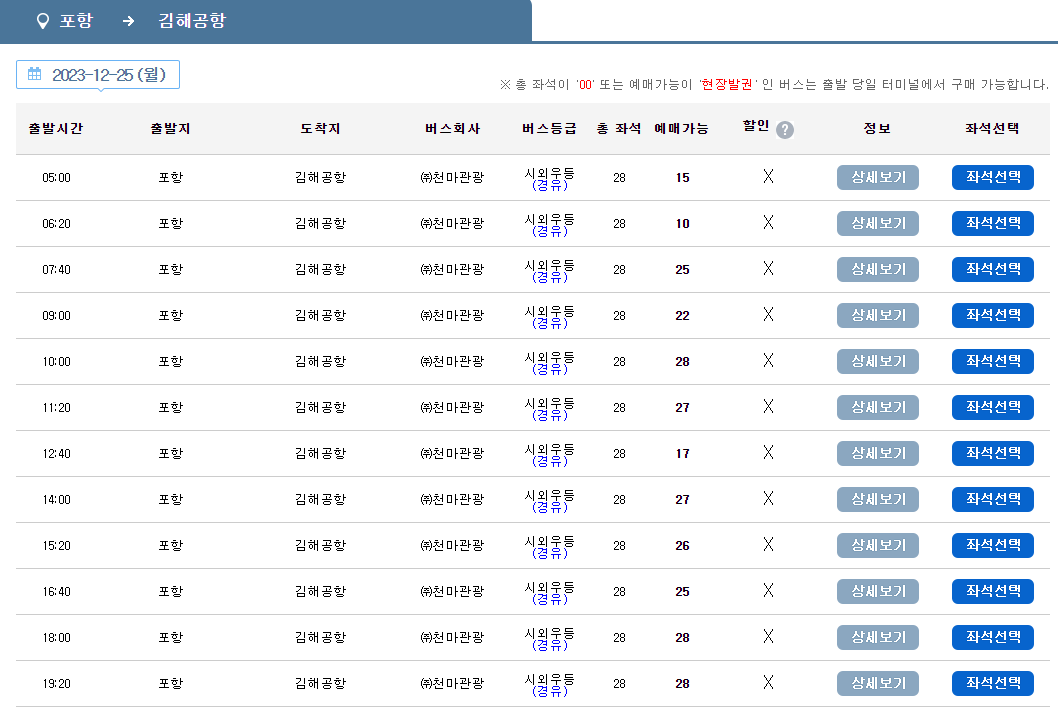The height and width of the screenshot is (728, 1058).
Task: Open the date picker showing 2023-12-25 (월)
Action: (x=98, y=75)
